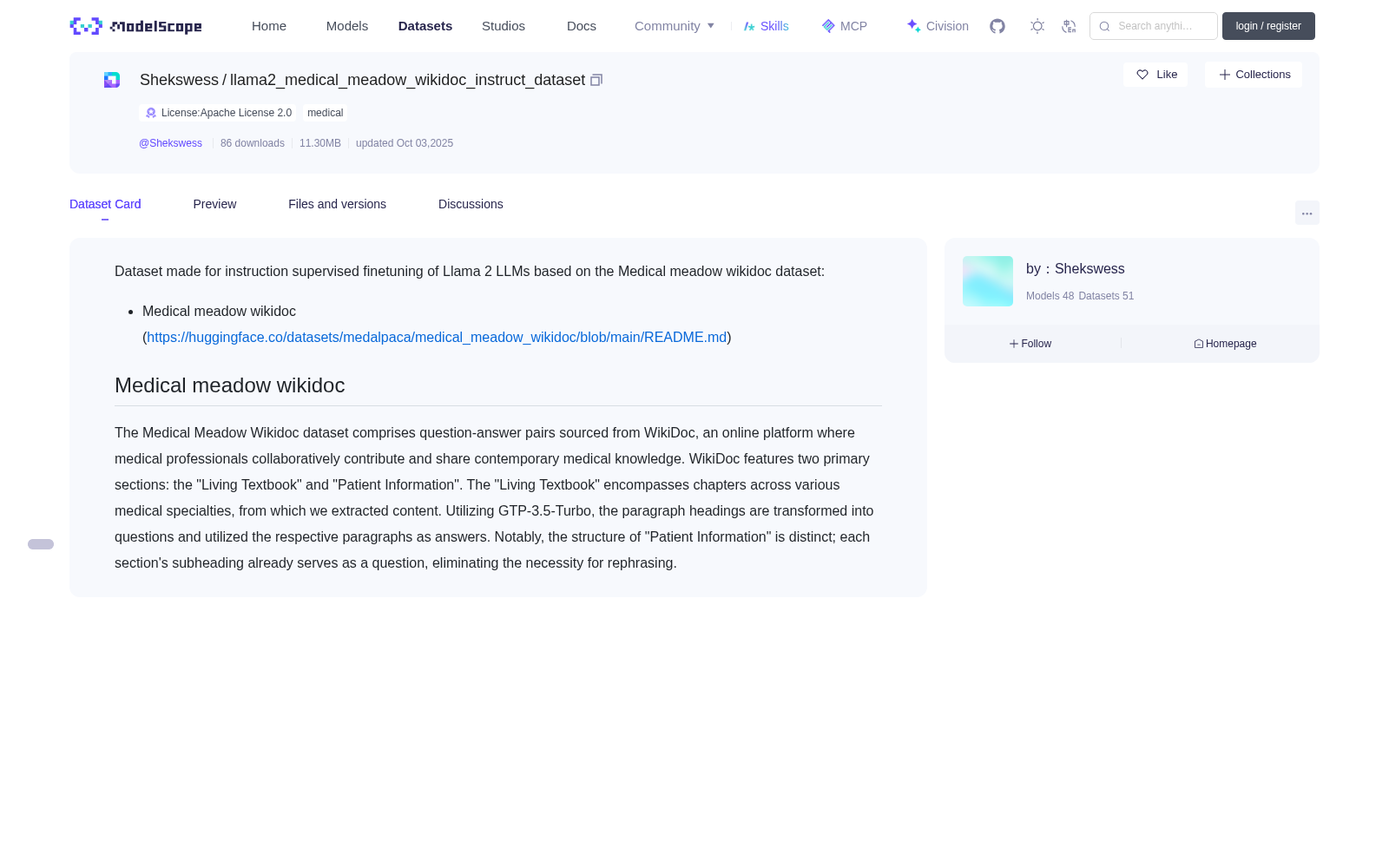Switch to the Preview tab
The image size is (1389, 868).
point(214,204)
